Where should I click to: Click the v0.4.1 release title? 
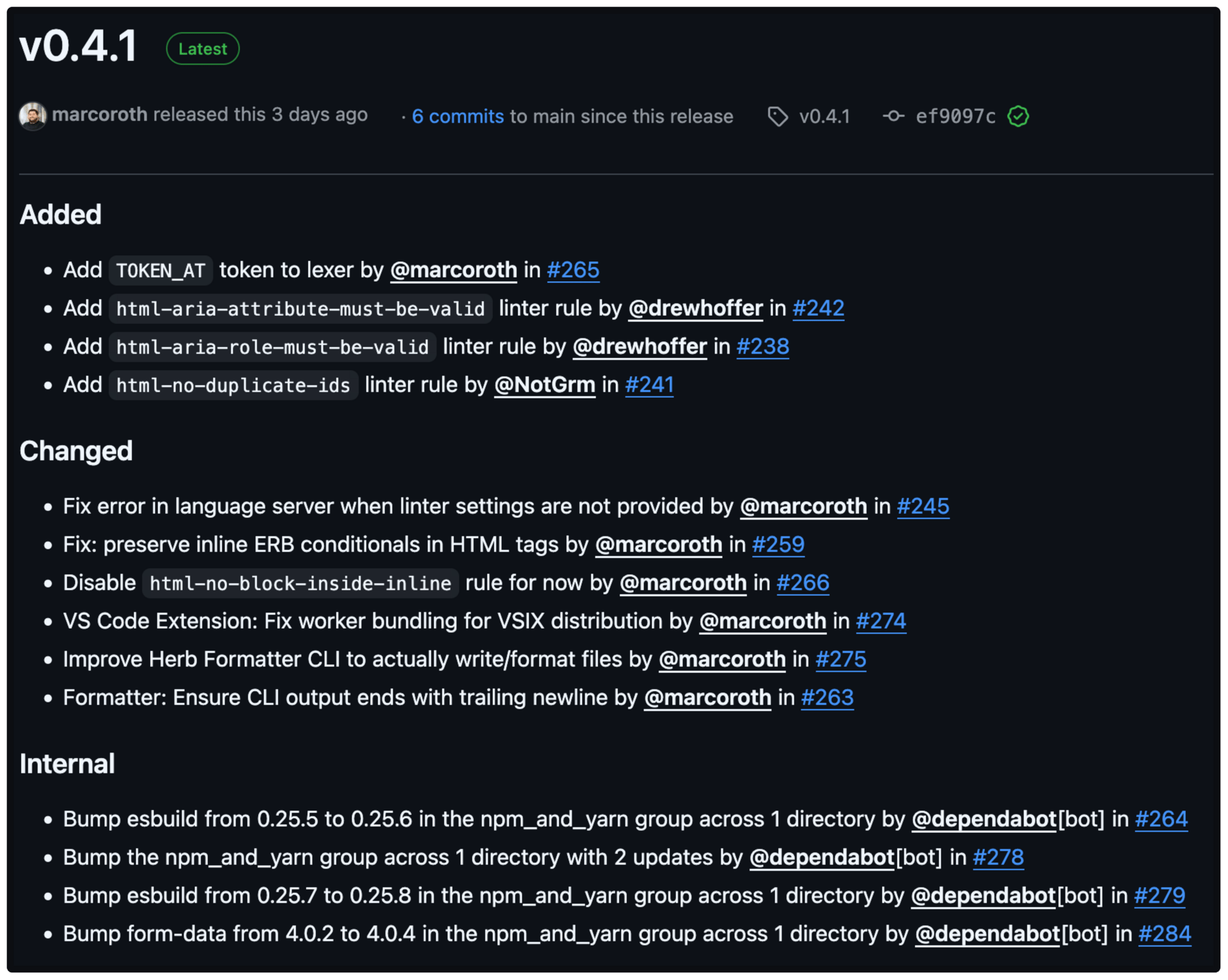click(x=78, y=46)
